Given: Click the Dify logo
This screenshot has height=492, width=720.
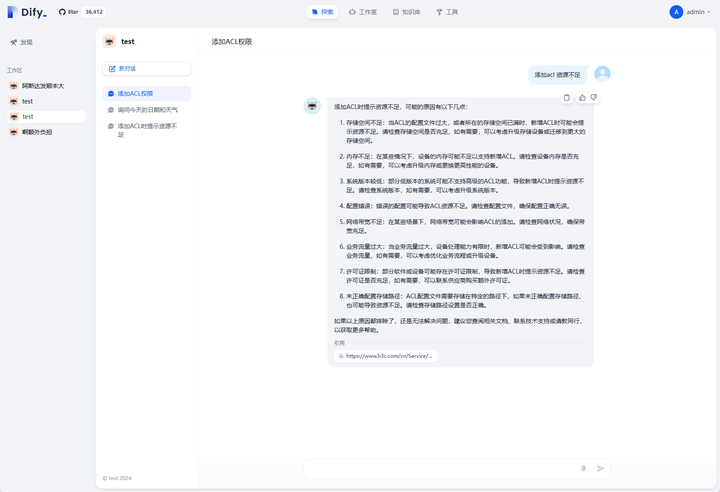Looking at the screenshot, I should [x=27, y=12].
